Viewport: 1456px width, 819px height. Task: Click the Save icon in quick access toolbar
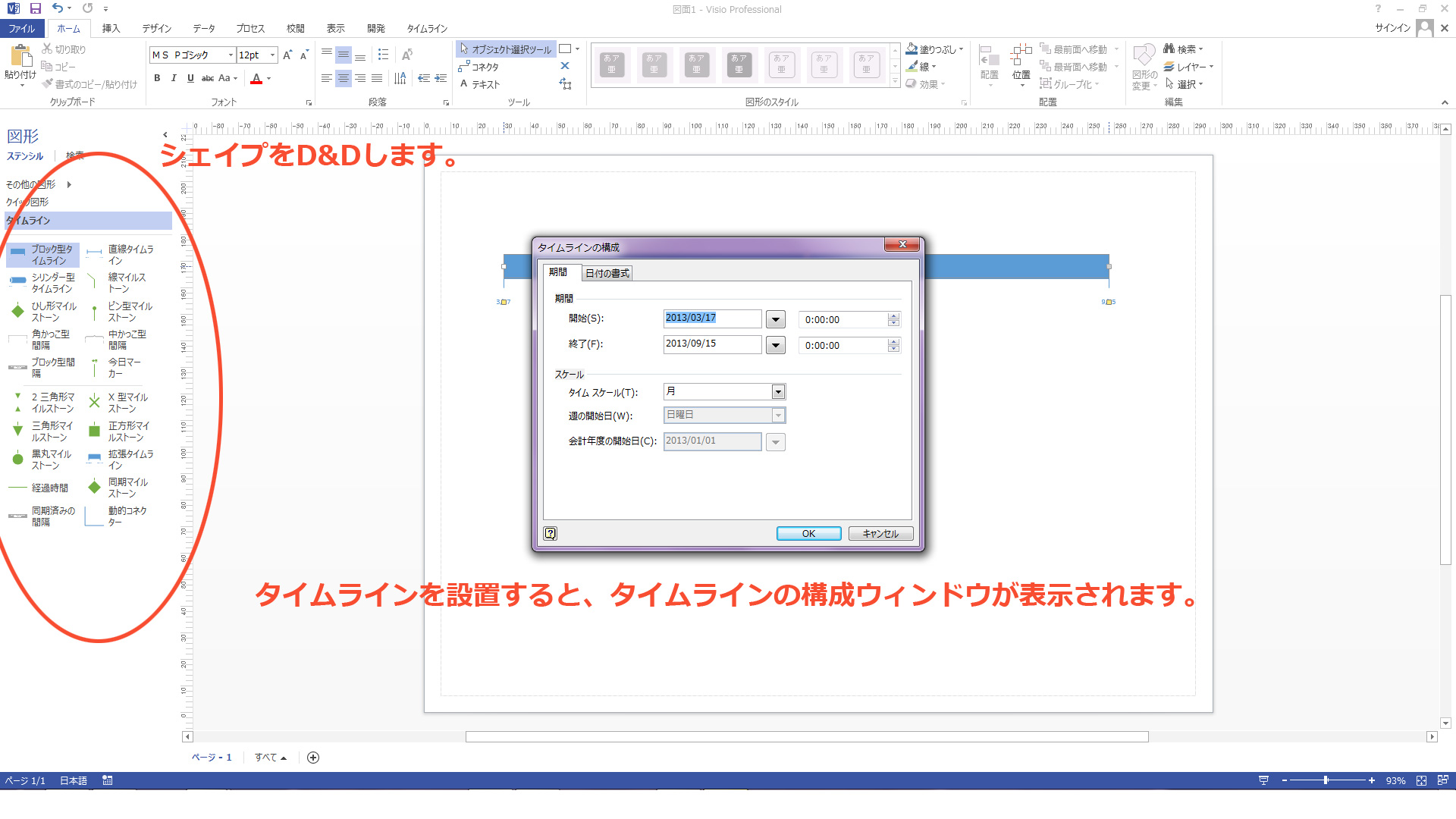point(35,8)
